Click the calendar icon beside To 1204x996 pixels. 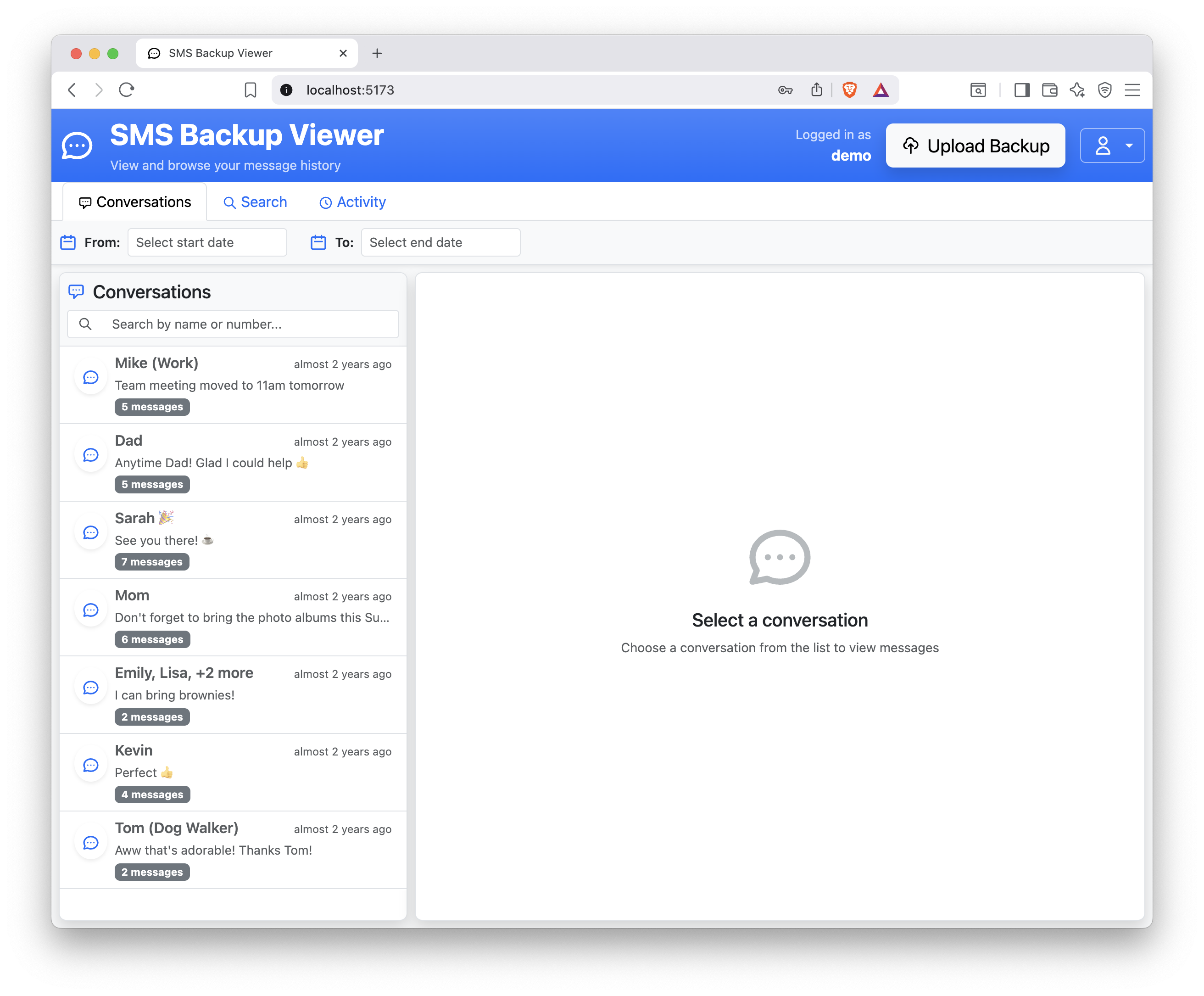318,242
